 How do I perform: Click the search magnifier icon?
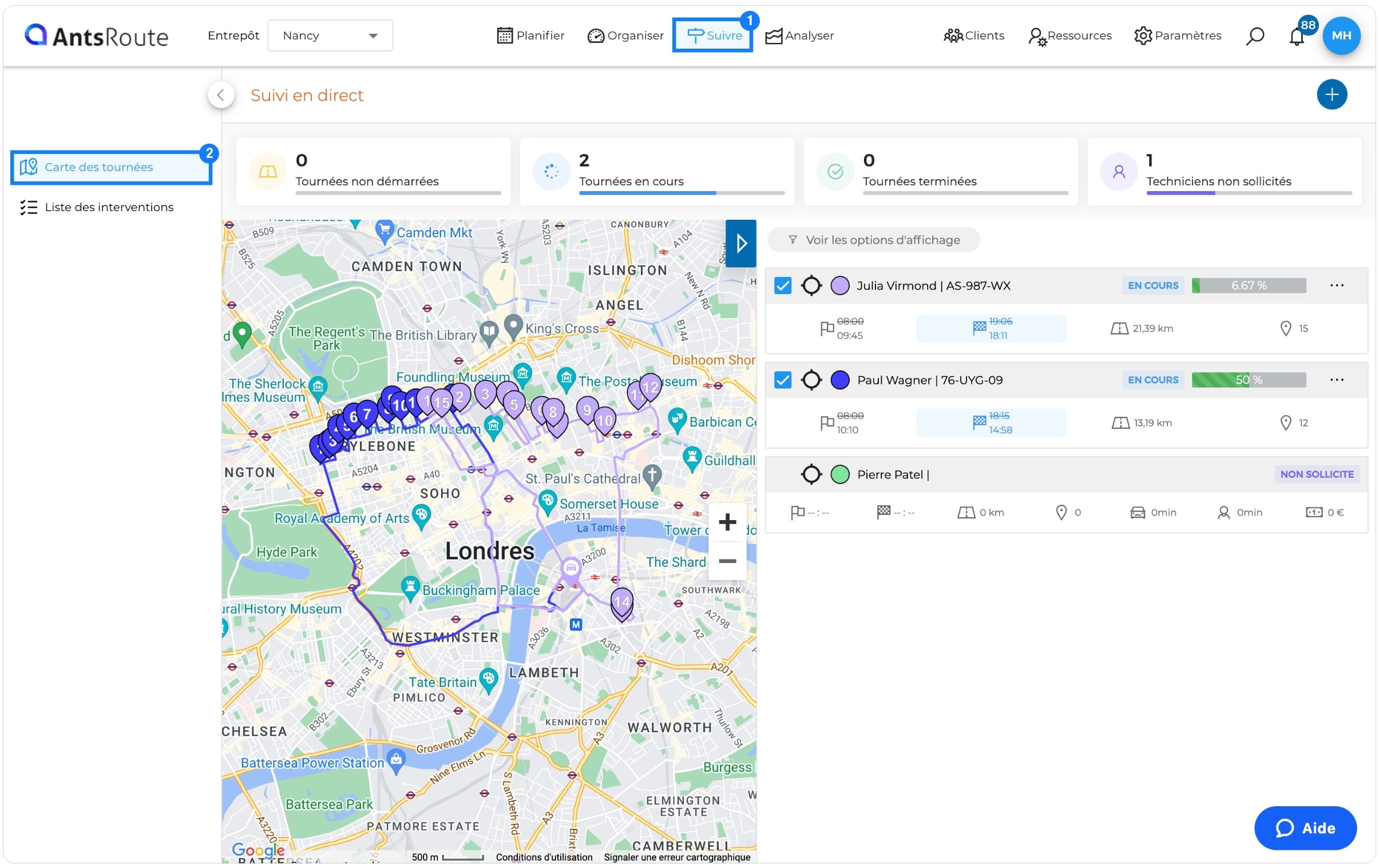(1255, 35)
